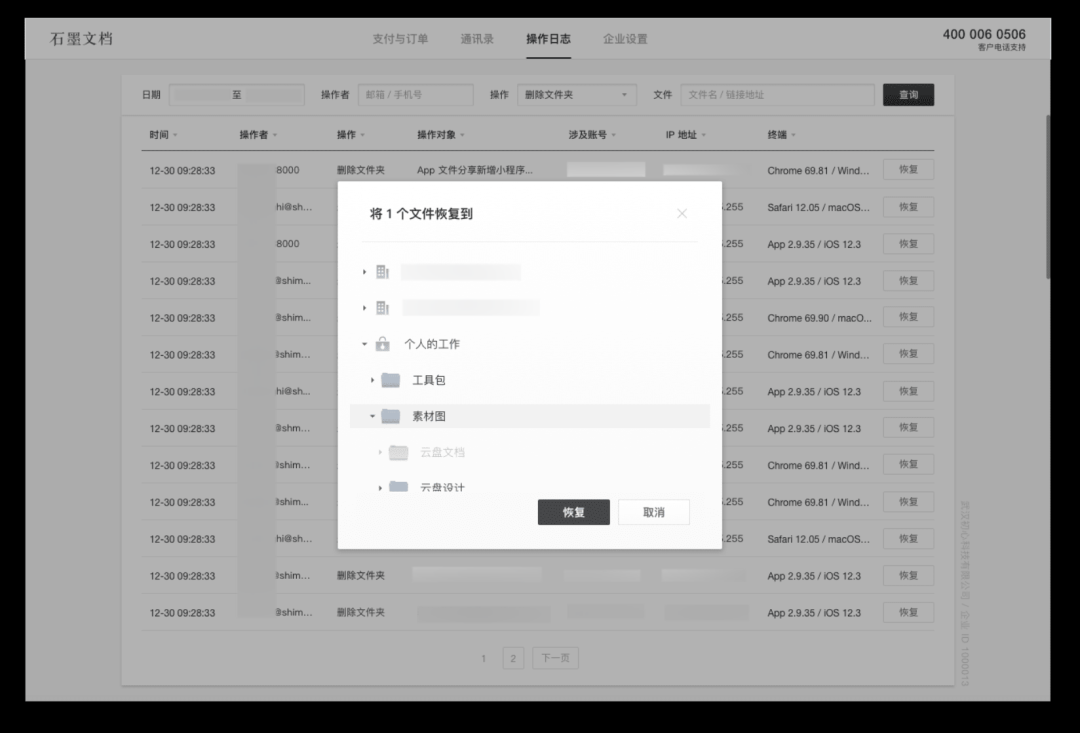Image resolution: width=1080 pixels, height=733 pixels.
Task: Click the 下一页 pagination link
Action: (555, 658)
